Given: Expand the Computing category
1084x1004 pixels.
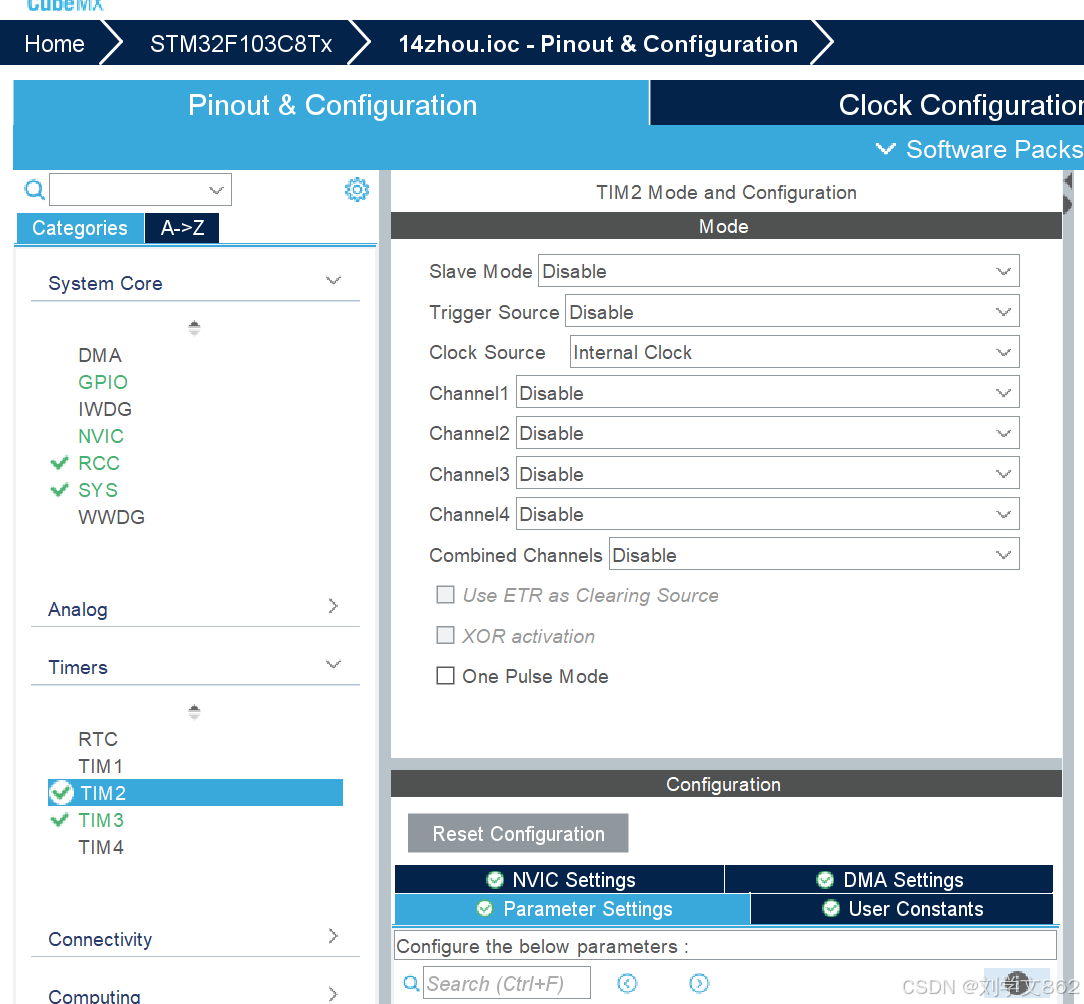Looking at the screenshot, I should 333,994.
